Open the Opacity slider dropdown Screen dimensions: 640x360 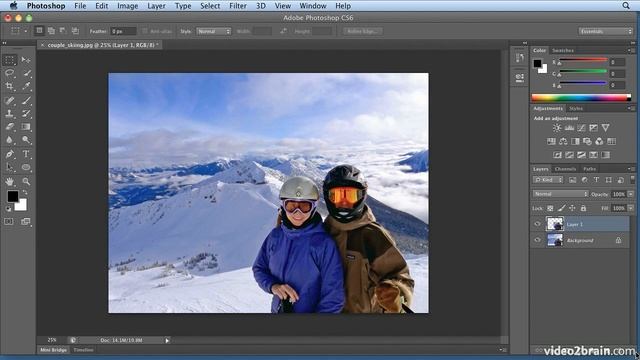tap(631, 194)
